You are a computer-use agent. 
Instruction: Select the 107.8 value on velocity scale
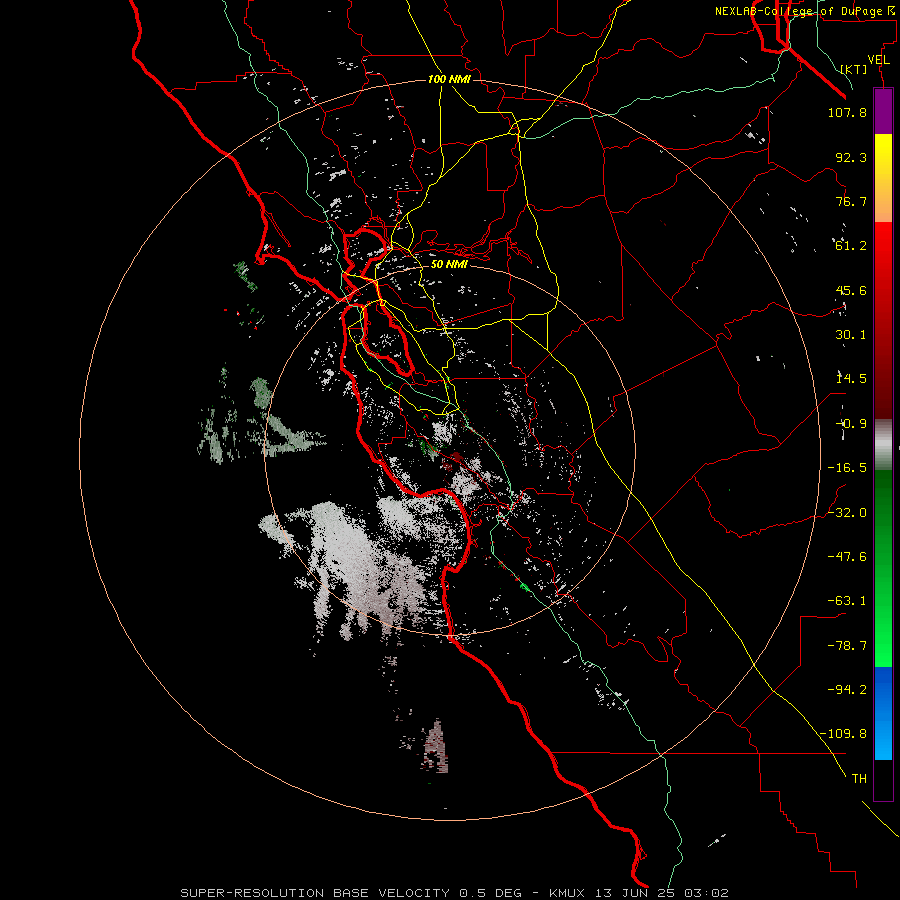coord(847,112)
